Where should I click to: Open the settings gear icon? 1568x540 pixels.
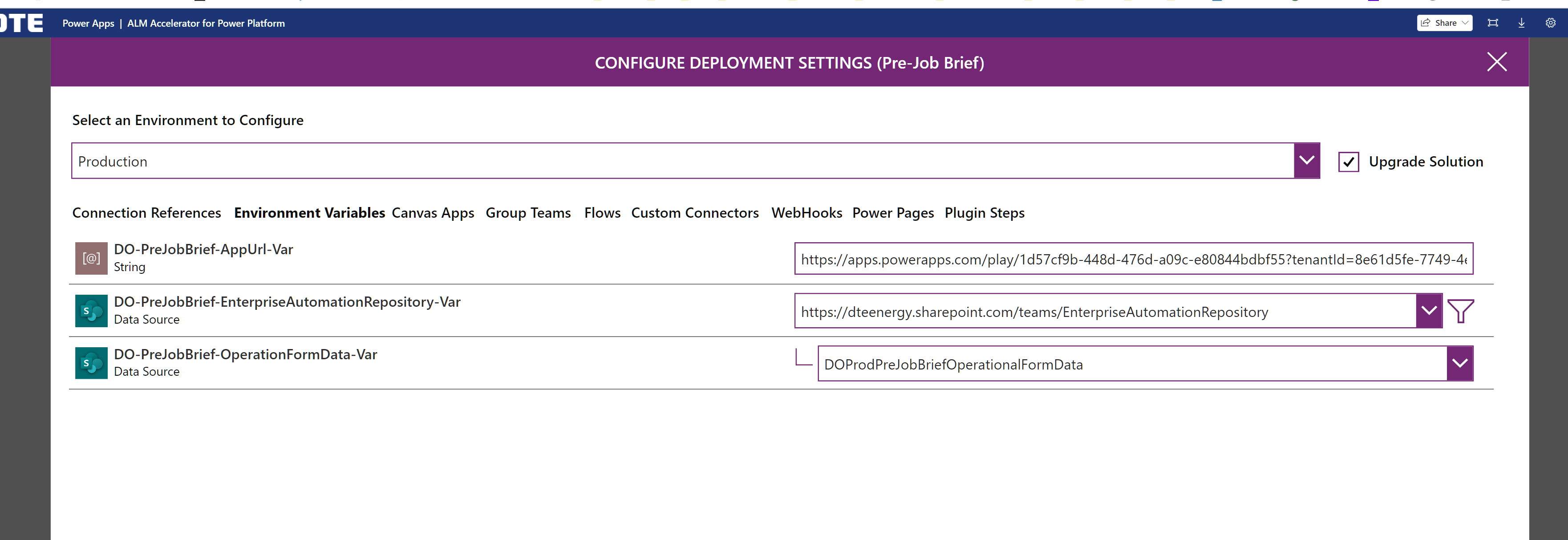(1550, 23)
